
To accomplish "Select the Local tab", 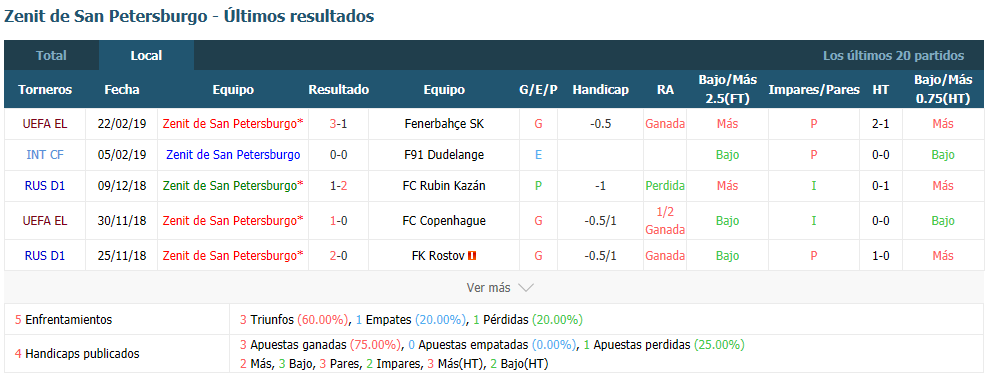I will pyautogui.click(x=146, y=55).
